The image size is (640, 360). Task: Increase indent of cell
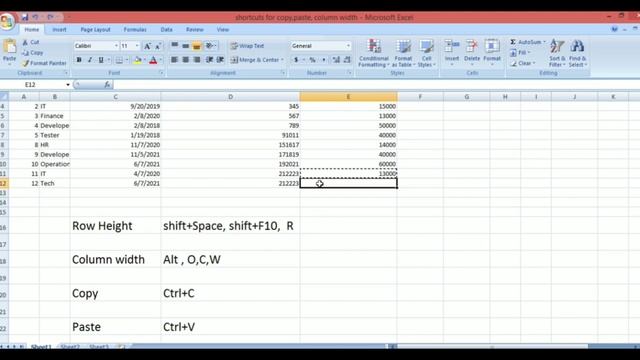coord(220,60)
